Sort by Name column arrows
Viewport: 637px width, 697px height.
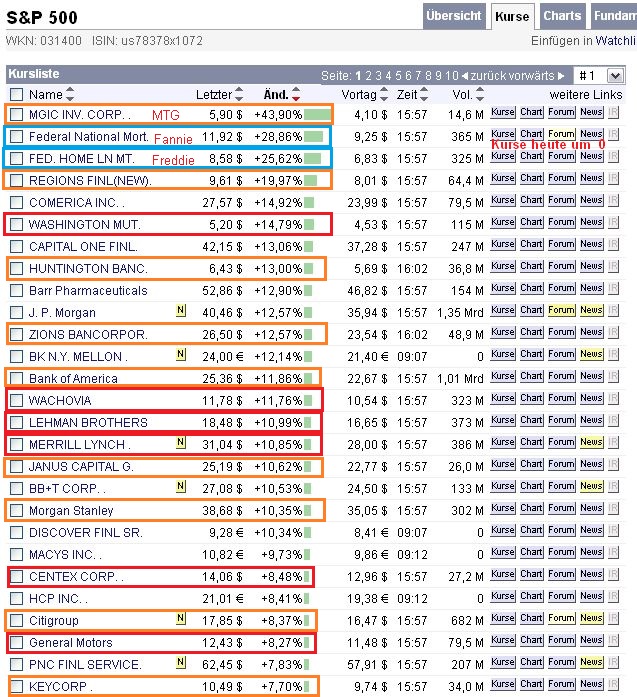click(70, 94)
